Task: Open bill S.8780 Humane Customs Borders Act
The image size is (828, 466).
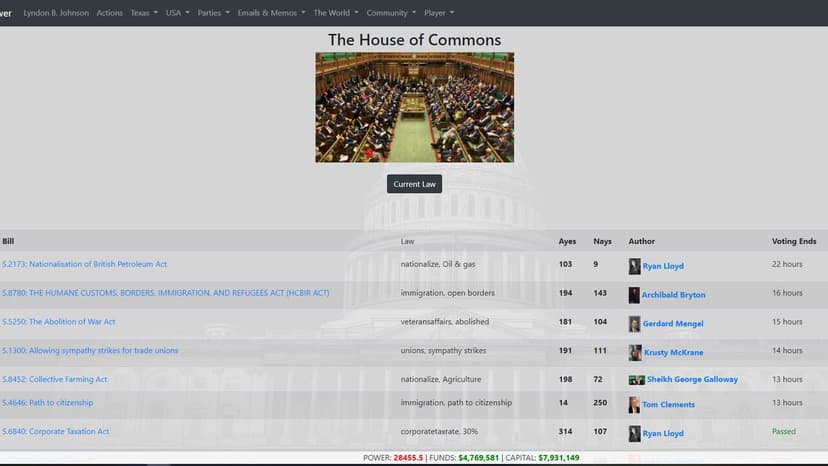Action: tap(166, 293)
